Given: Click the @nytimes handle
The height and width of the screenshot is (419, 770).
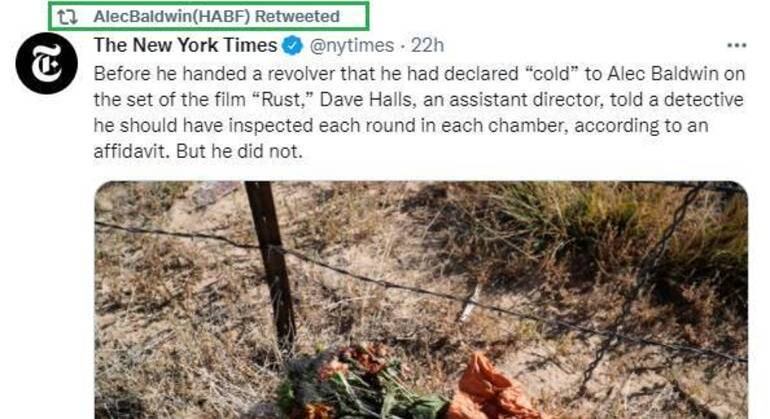Looking at the screenshot, I should (352, 46).
